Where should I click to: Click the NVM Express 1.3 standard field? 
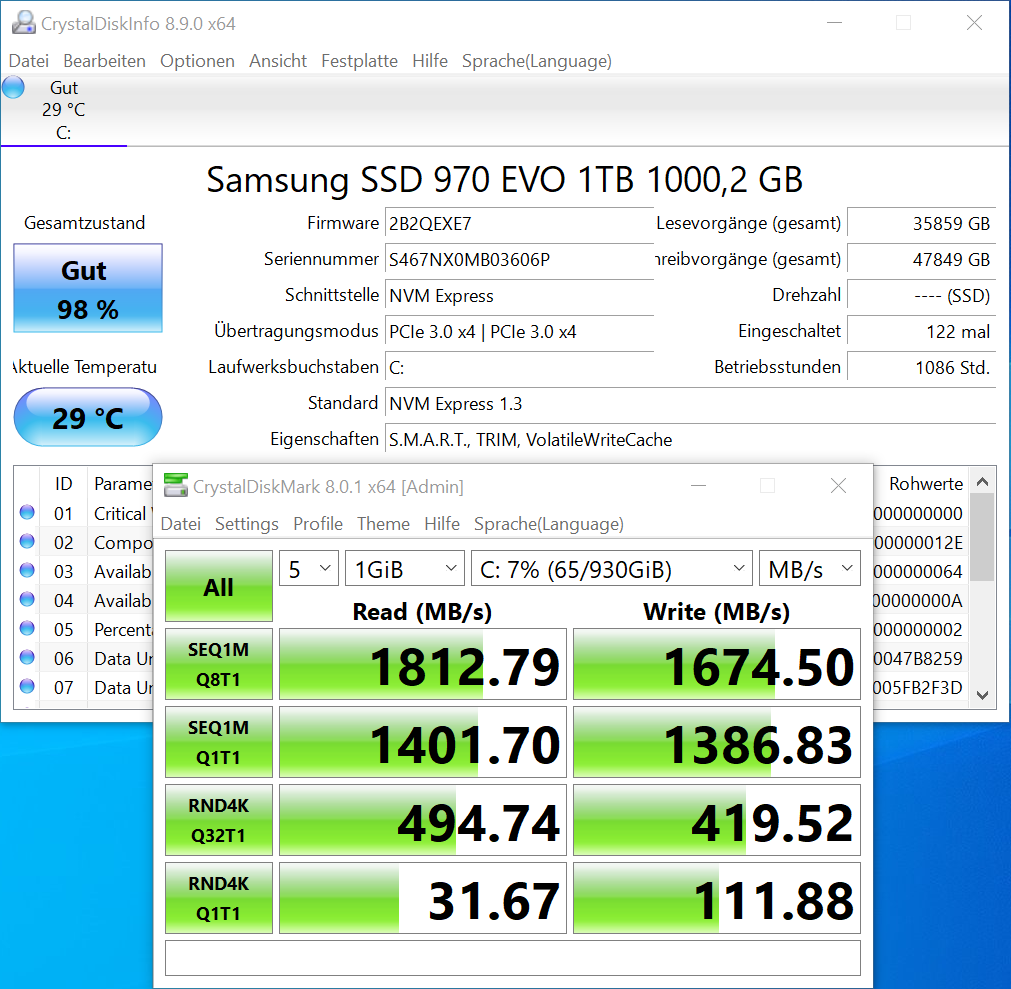[691, 404]
